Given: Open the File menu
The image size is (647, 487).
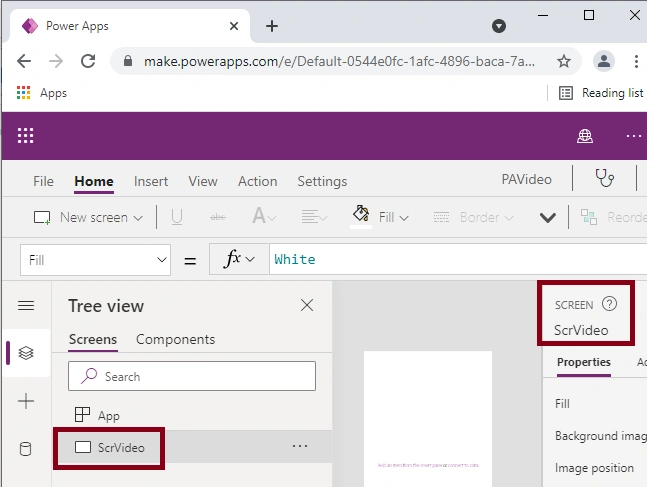Looking at the screenshot, I should [x=43, y=181].
